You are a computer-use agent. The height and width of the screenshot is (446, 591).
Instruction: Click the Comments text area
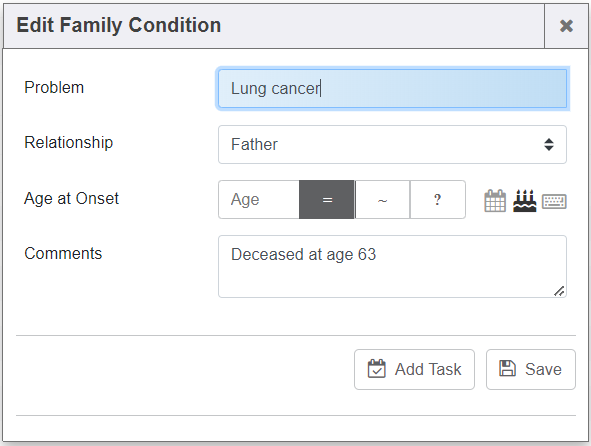[x=392, y=267]
